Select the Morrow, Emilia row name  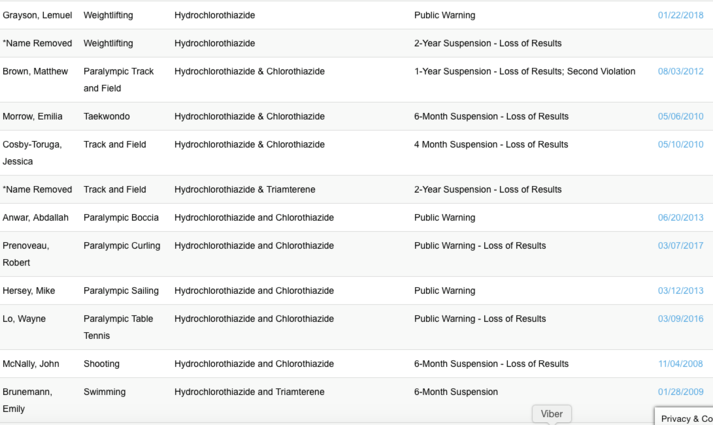pos(32,117)
